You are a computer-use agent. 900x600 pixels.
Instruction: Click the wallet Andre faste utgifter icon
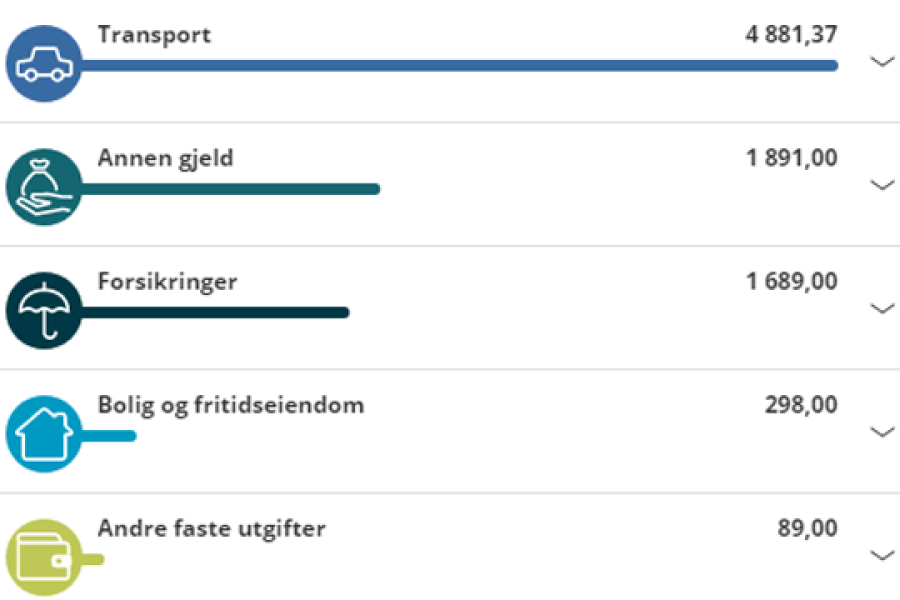point(44,558)
